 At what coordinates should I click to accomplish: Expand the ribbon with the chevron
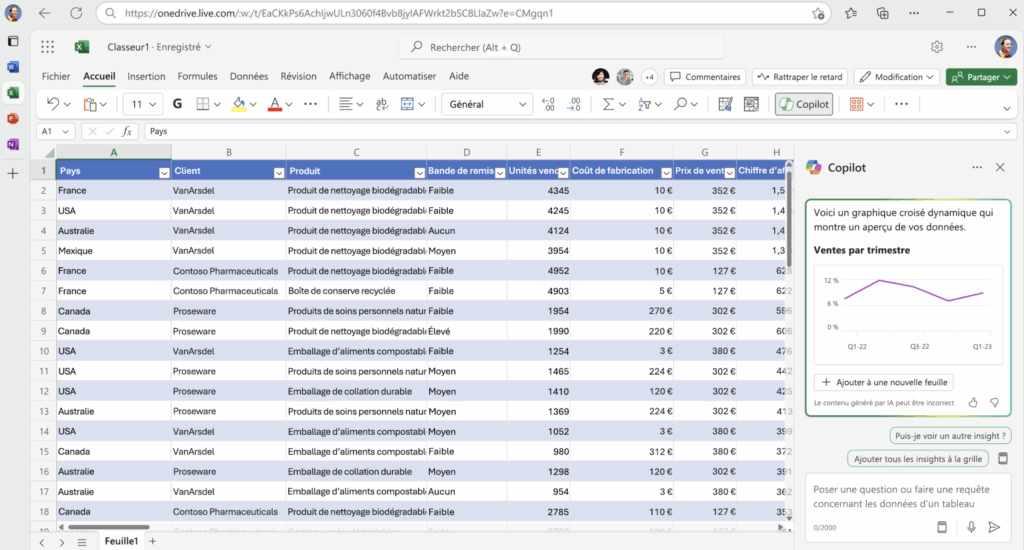pyautogui.click(x=1006, y=108)
